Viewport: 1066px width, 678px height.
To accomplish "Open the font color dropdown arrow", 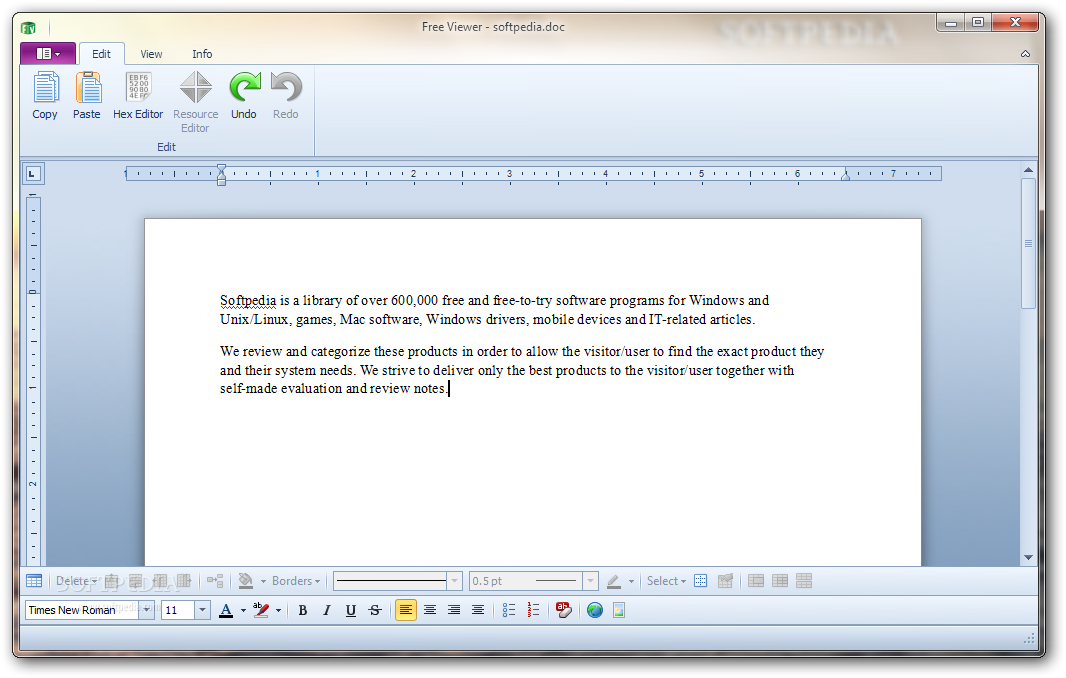I will (x=243, y=611).
